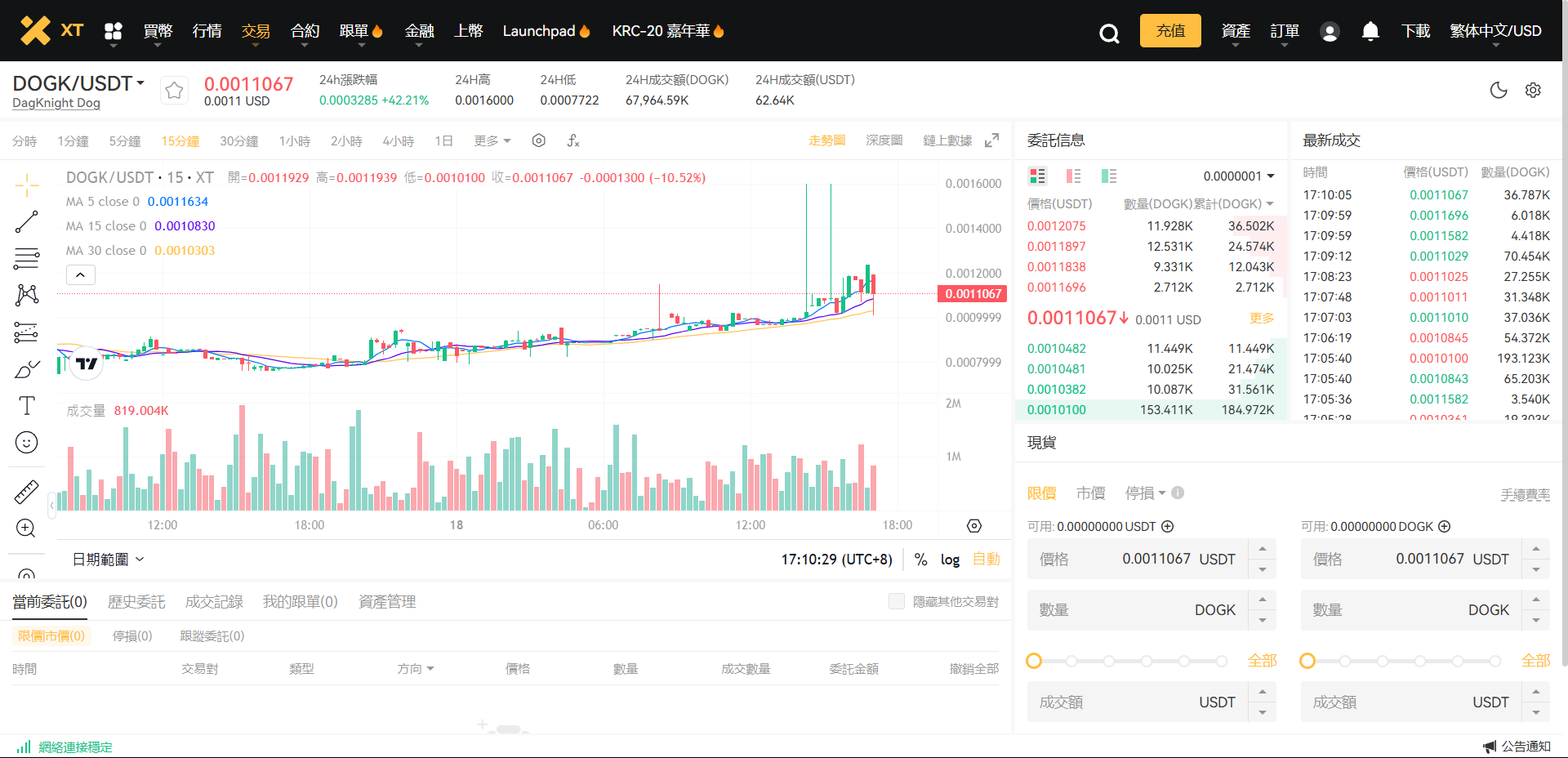Select the ruler measure tool

coord(27,492)
